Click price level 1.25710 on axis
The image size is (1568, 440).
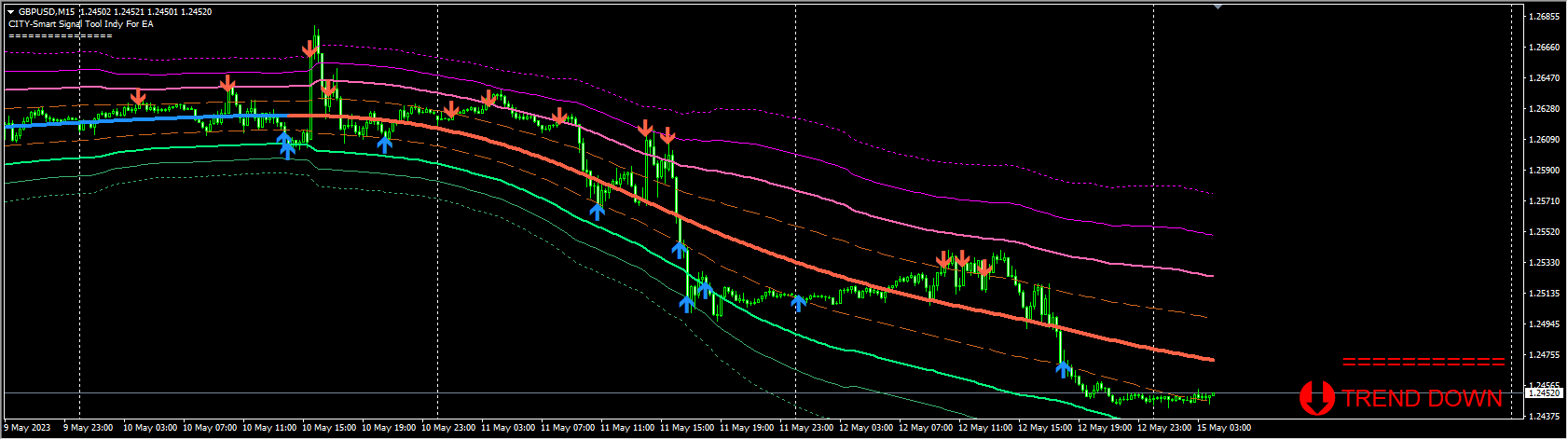pos(1544,201)
